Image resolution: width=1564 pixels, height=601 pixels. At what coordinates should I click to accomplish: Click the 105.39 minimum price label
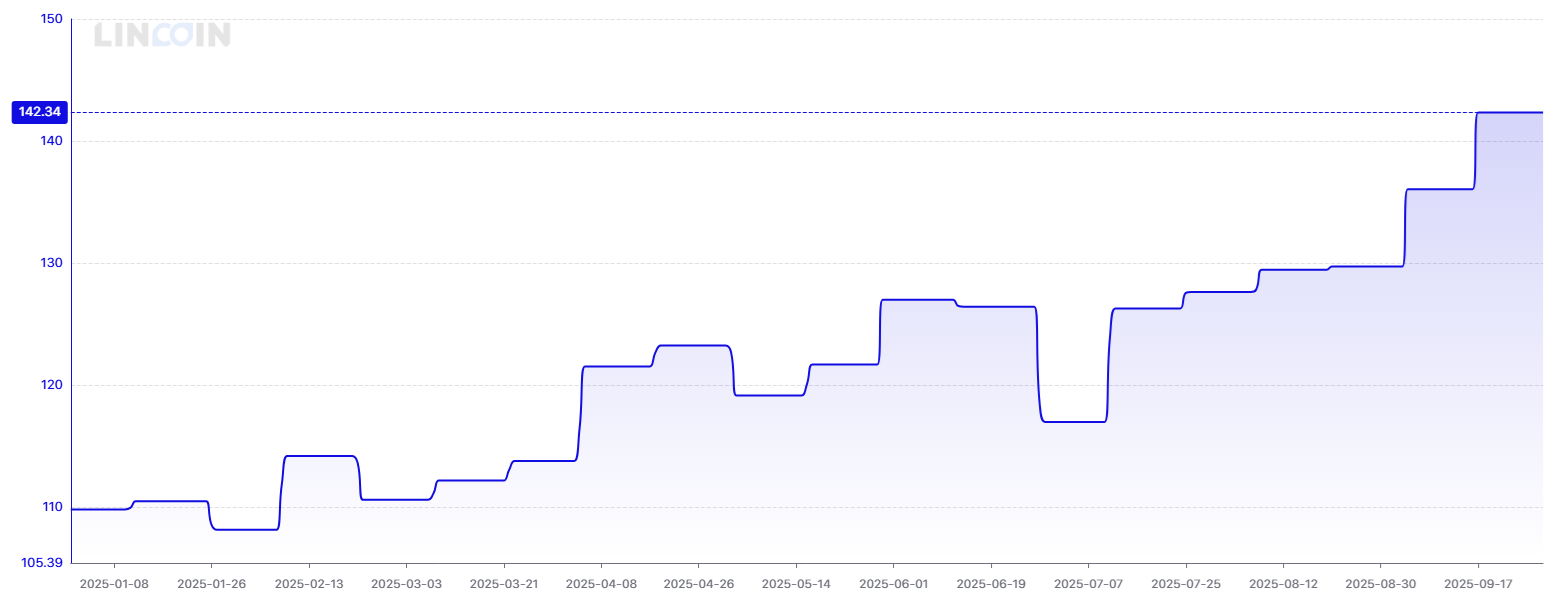[x=42, y=562]
